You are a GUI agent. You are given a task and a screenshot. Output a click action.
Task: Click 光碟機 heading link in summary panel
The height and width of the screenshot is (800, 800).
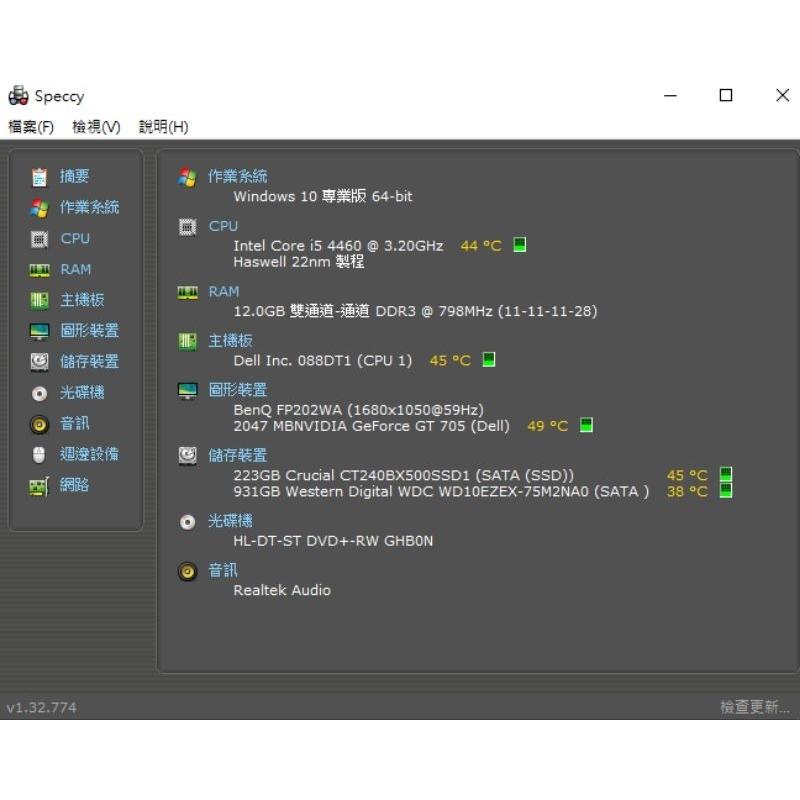(230, 521)
